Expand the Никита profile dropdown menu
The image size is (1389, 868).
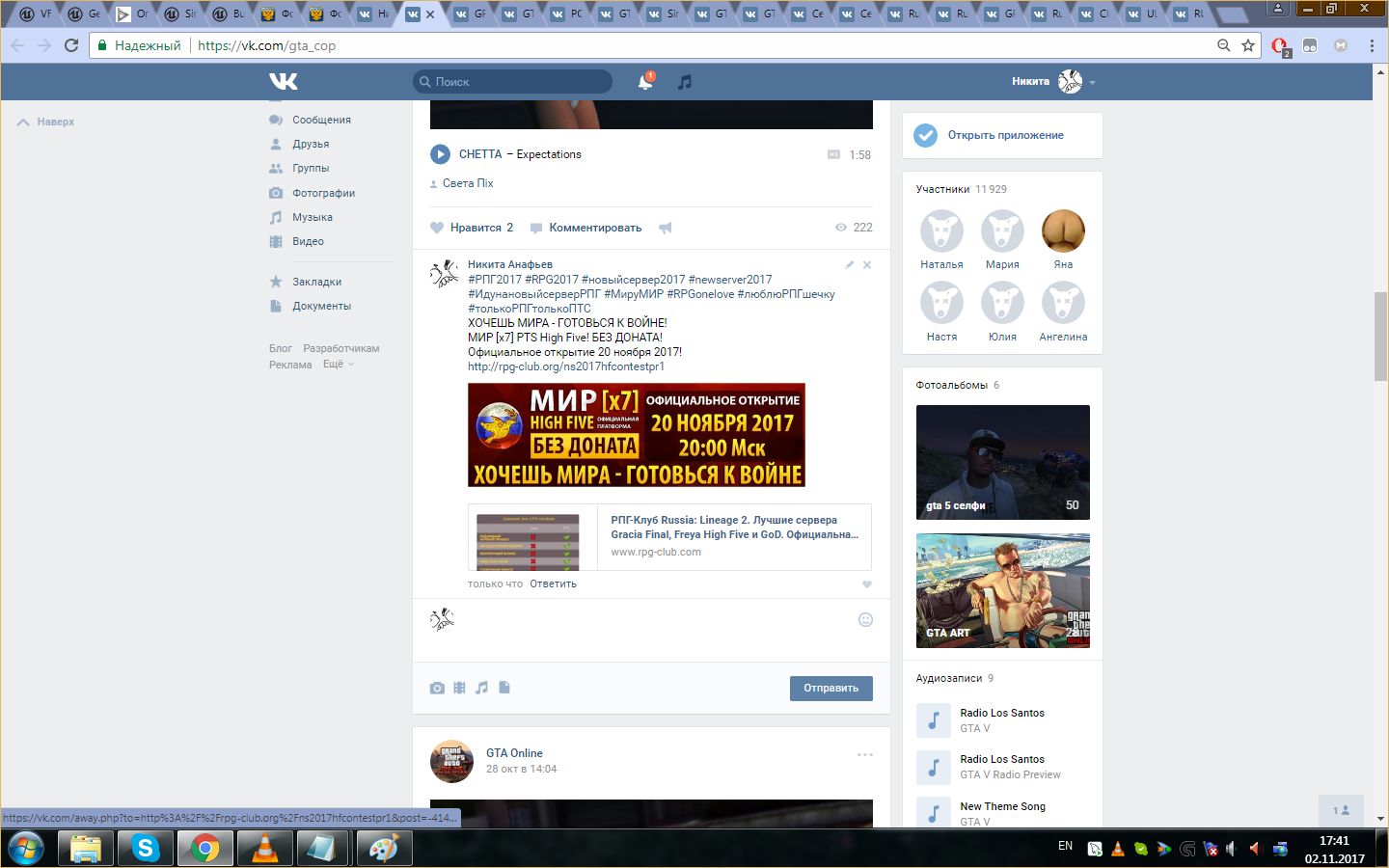(1092, 83)
